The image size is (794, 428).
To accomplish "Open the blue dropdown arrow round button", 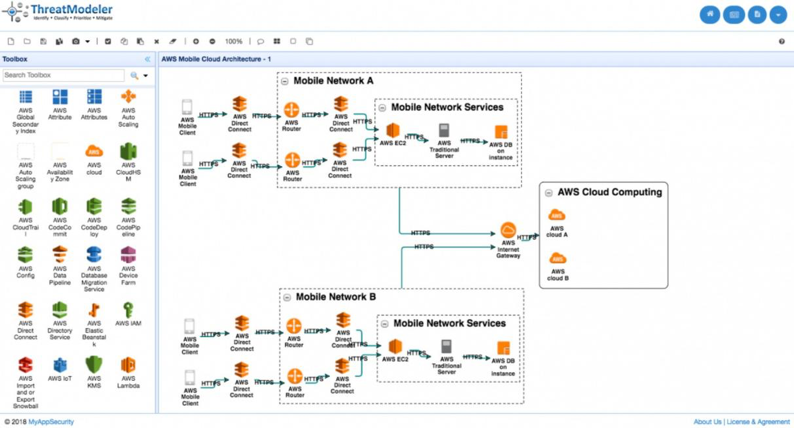I will 778,15.
